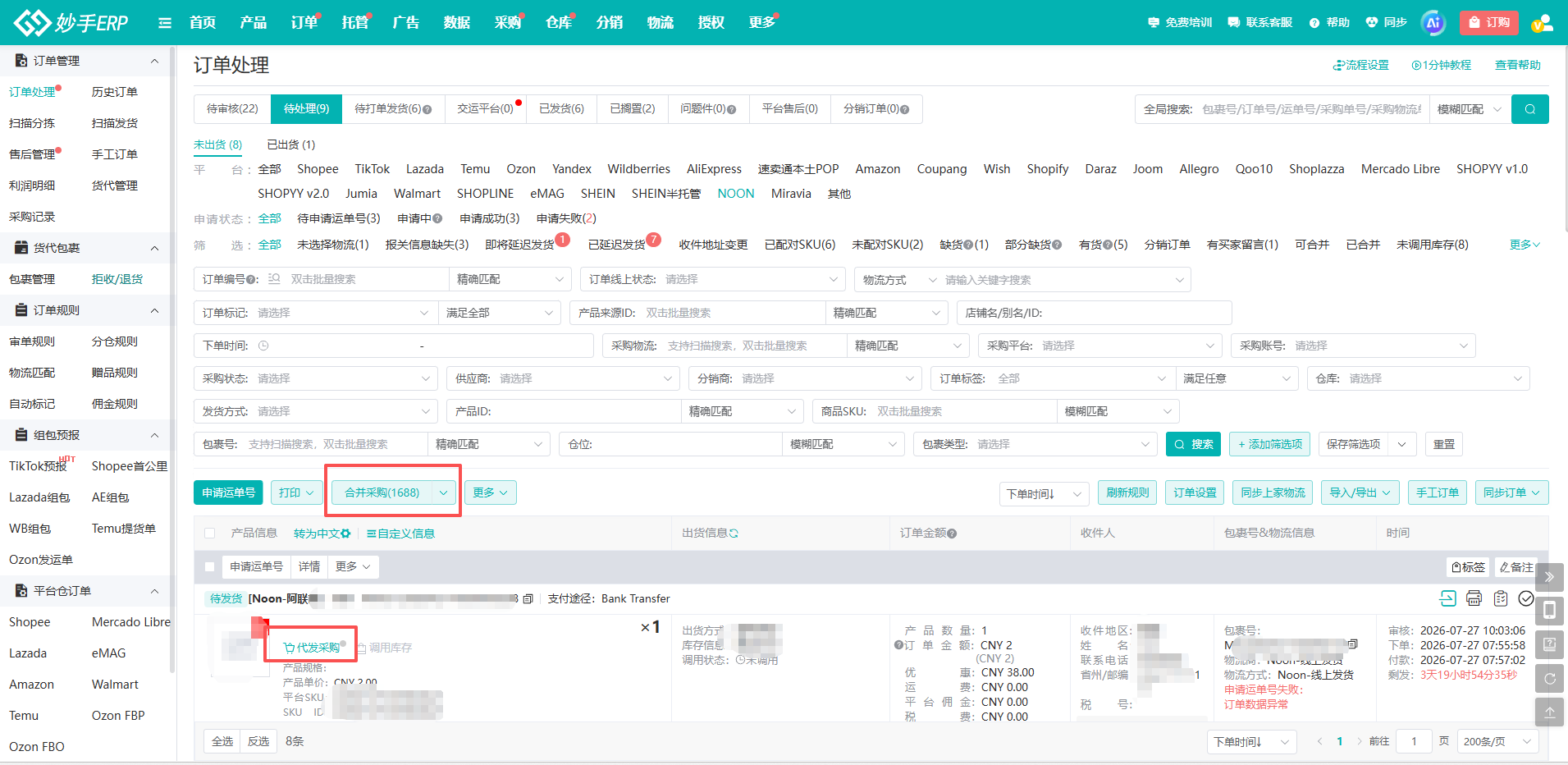Click the 代发采购 link in the order row
The image size is (1568, 765).
(311, 648)
